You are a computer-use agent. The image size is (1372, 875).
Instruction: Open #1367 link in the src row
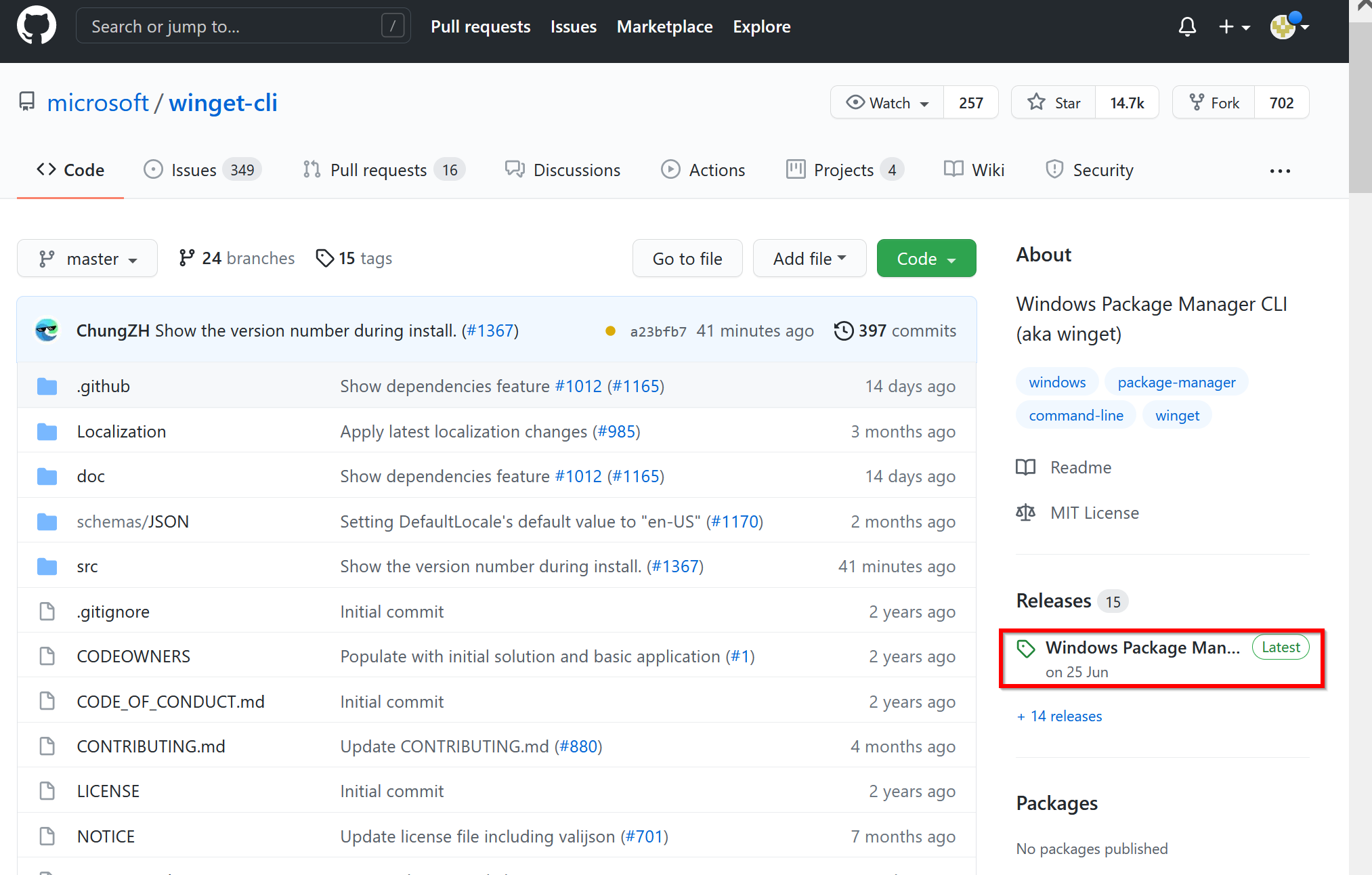(675, 566)
